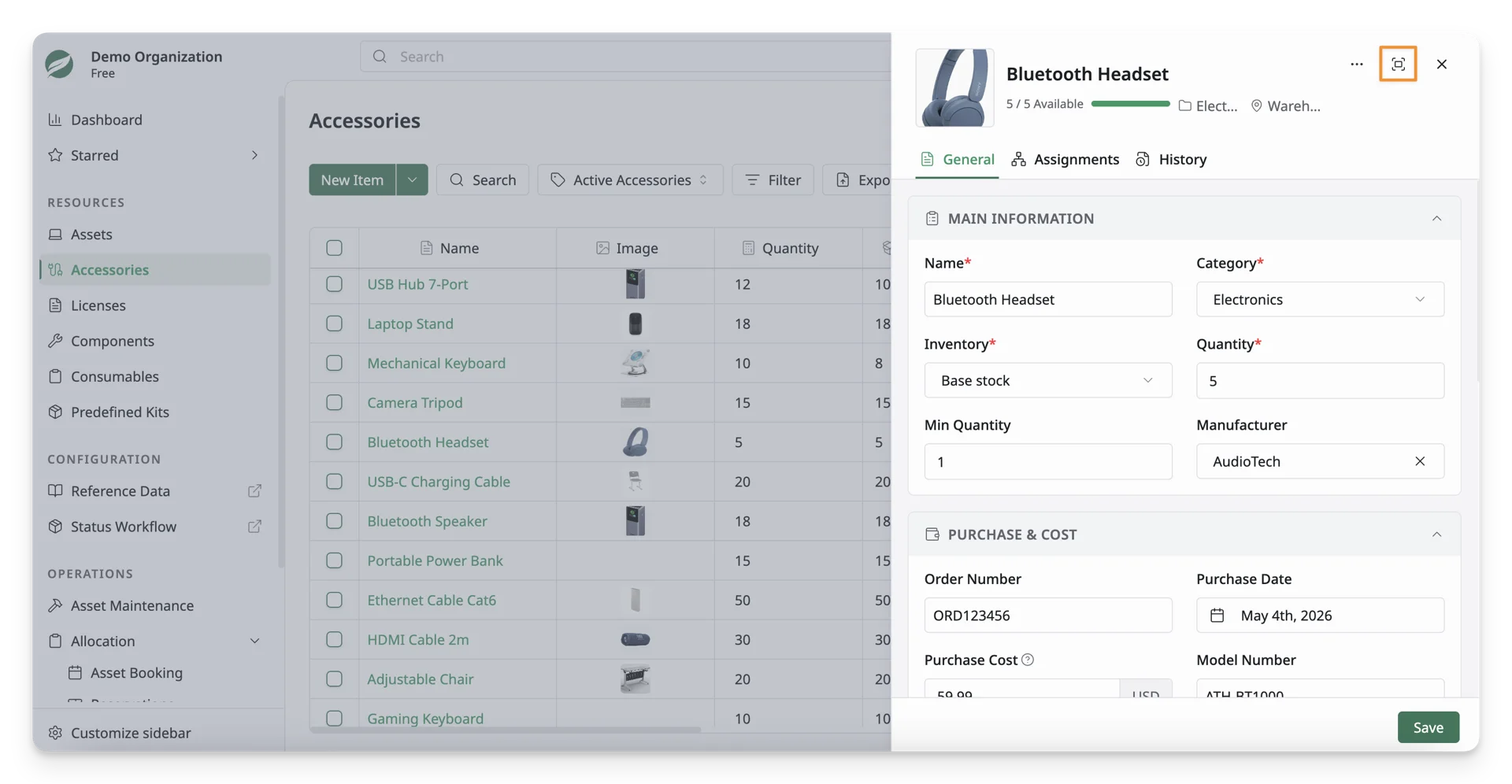Check the USB Hub 7-Port row checkbox
Screen dimensions: 1512x784
pos(334,284)
